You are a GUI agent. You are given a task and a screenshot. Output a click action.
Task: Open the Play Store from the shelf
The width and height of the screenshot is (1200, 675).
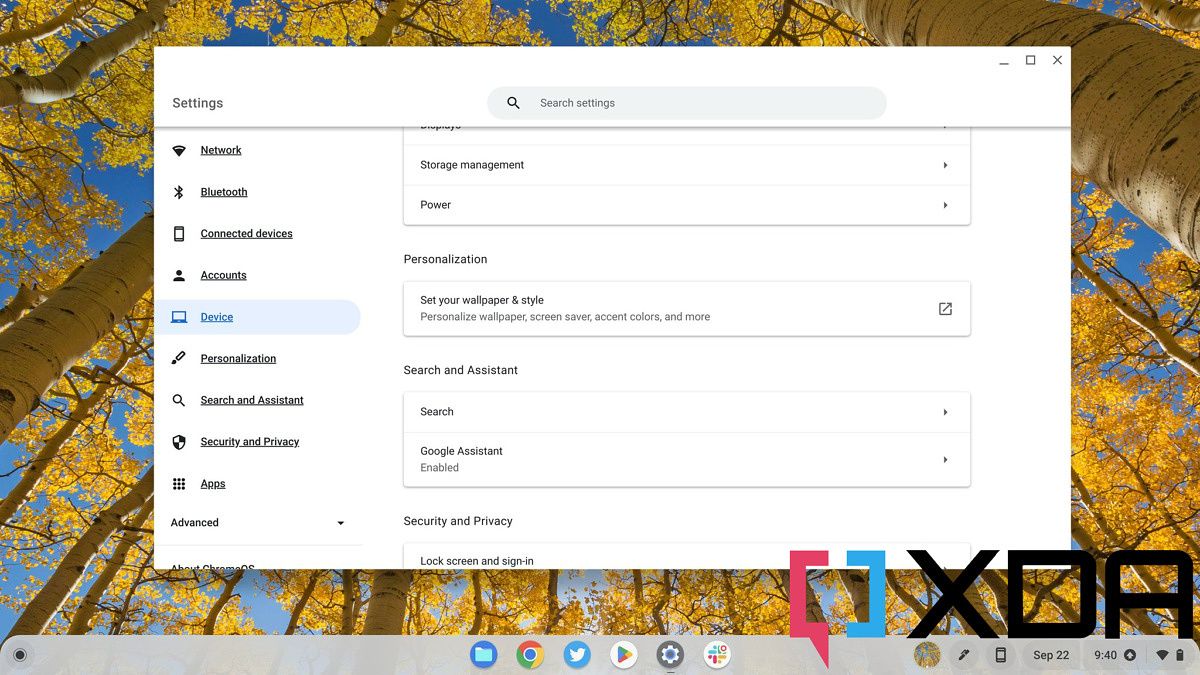tap(623, 655)
